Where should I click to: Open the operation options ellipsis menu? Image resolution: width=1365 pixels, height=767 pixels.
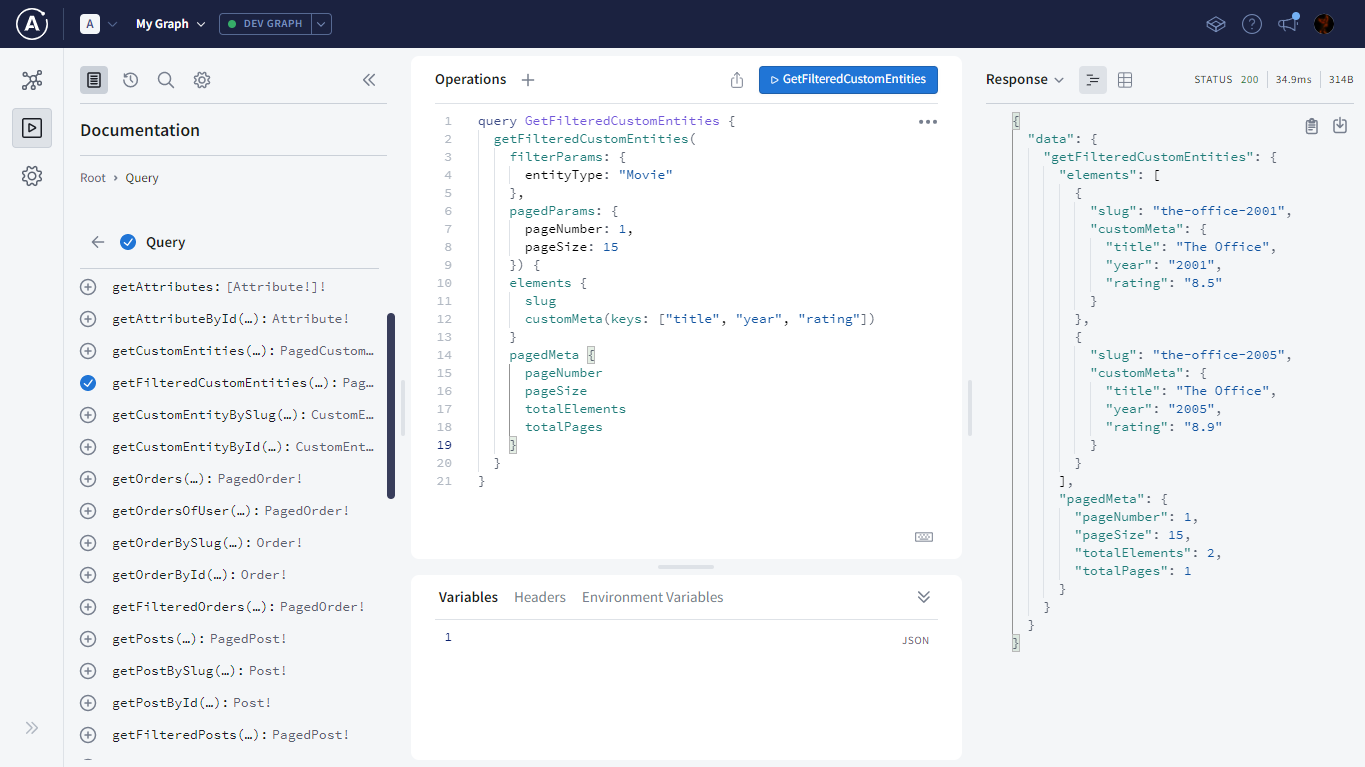(x=927, y=122)
